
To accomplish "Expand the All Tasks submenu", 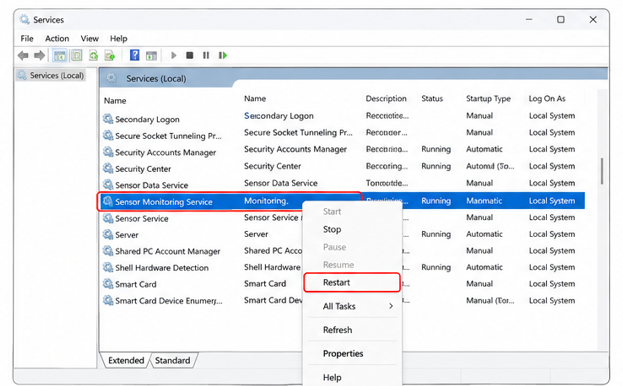I will click(352, 306).
